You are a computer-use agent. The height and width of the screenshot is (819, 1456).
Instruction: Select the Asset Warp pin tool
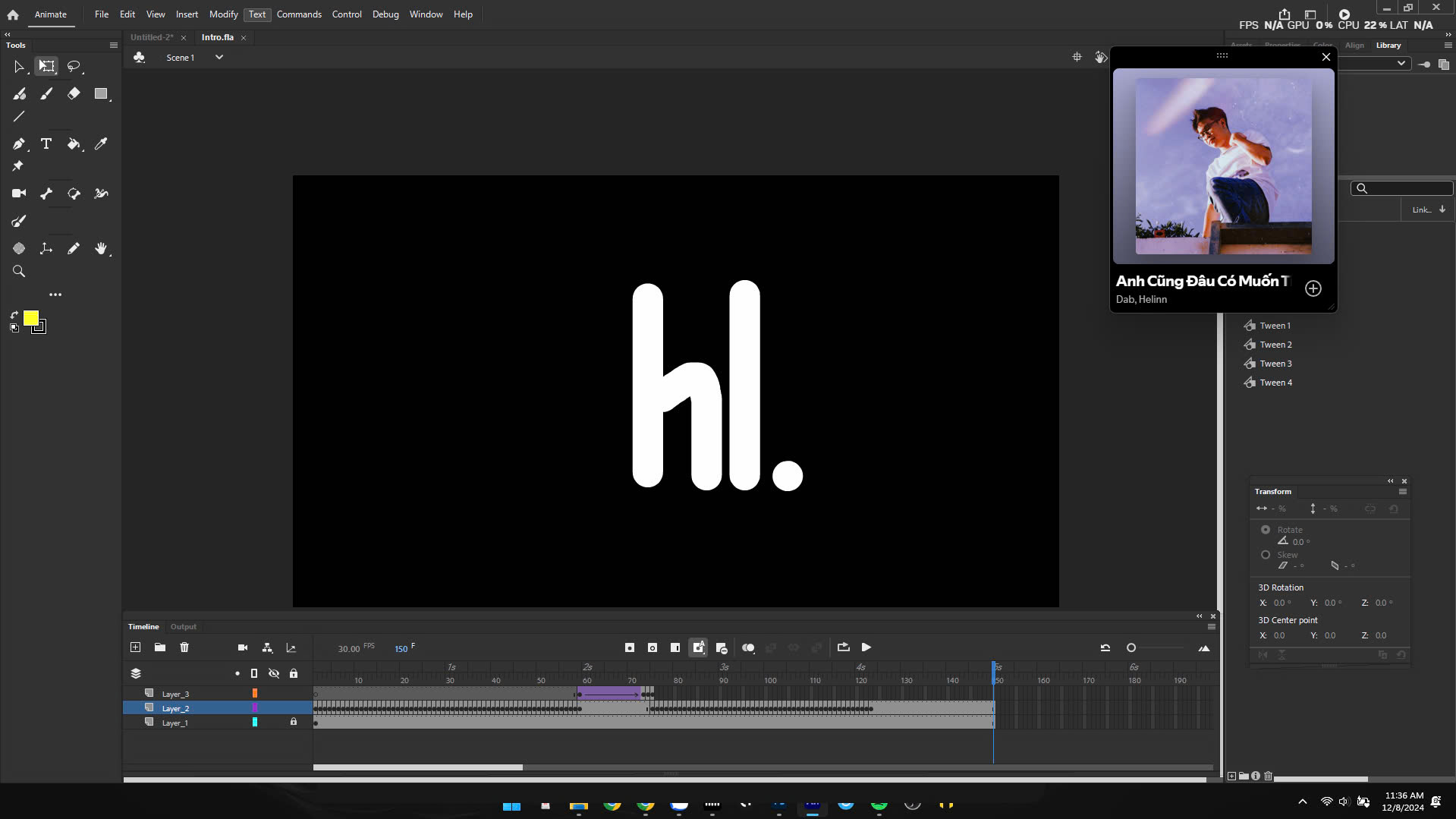(x=17, y=166)
